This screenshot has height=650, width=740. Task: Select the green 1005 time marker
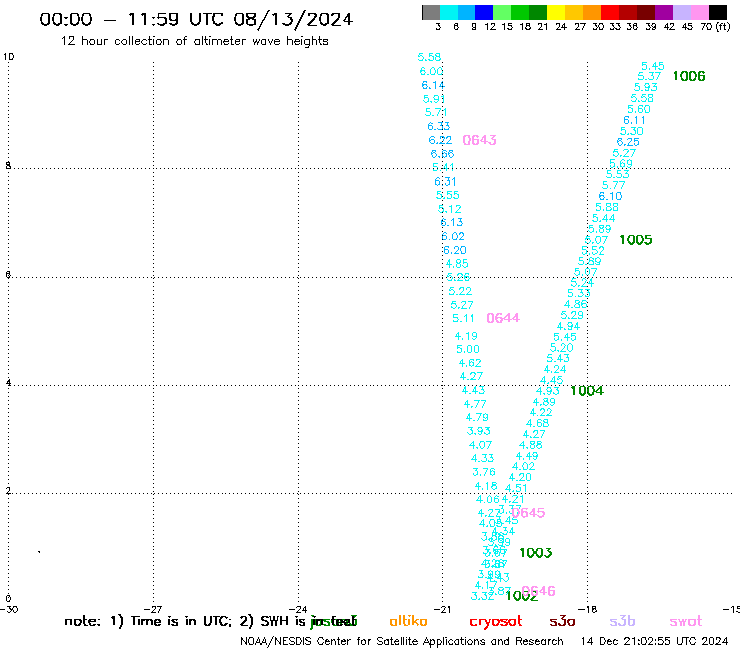[636, 240]
